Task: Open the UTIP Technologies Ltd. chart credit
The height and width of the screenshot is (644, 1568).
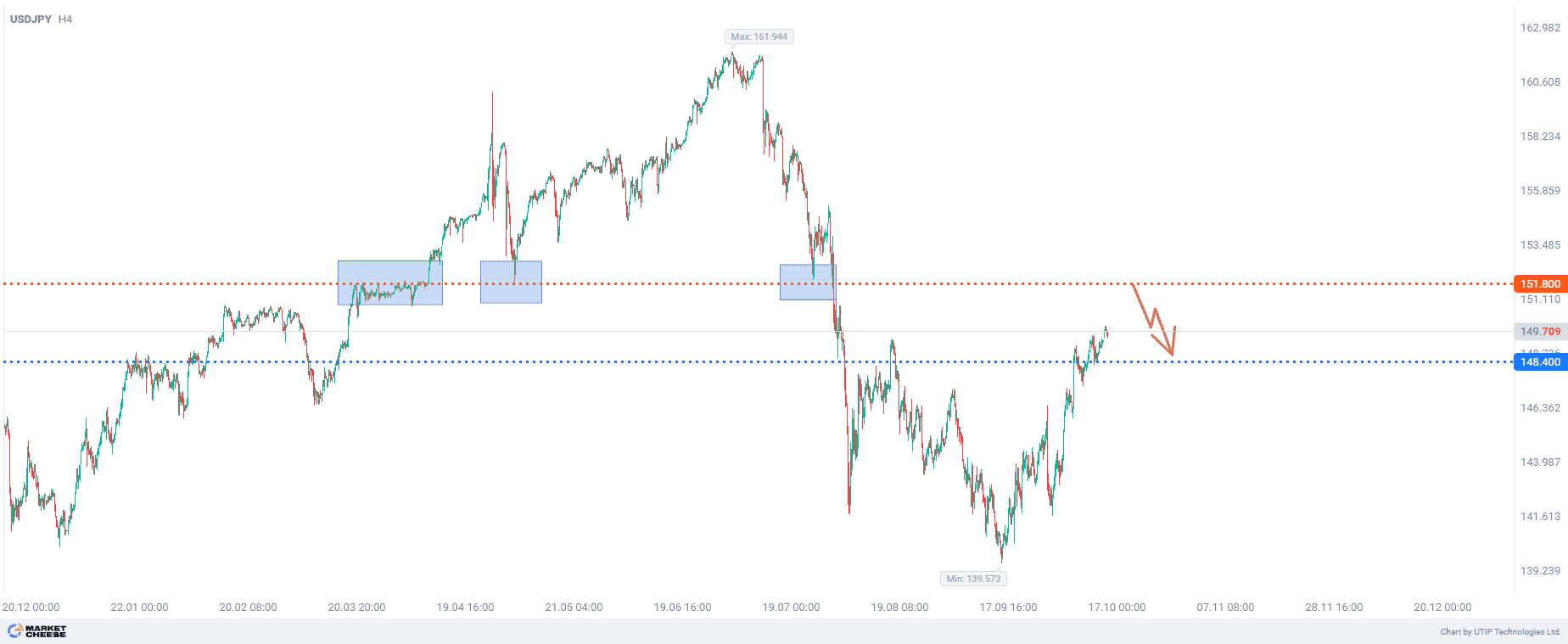Action: (1499, 632)
